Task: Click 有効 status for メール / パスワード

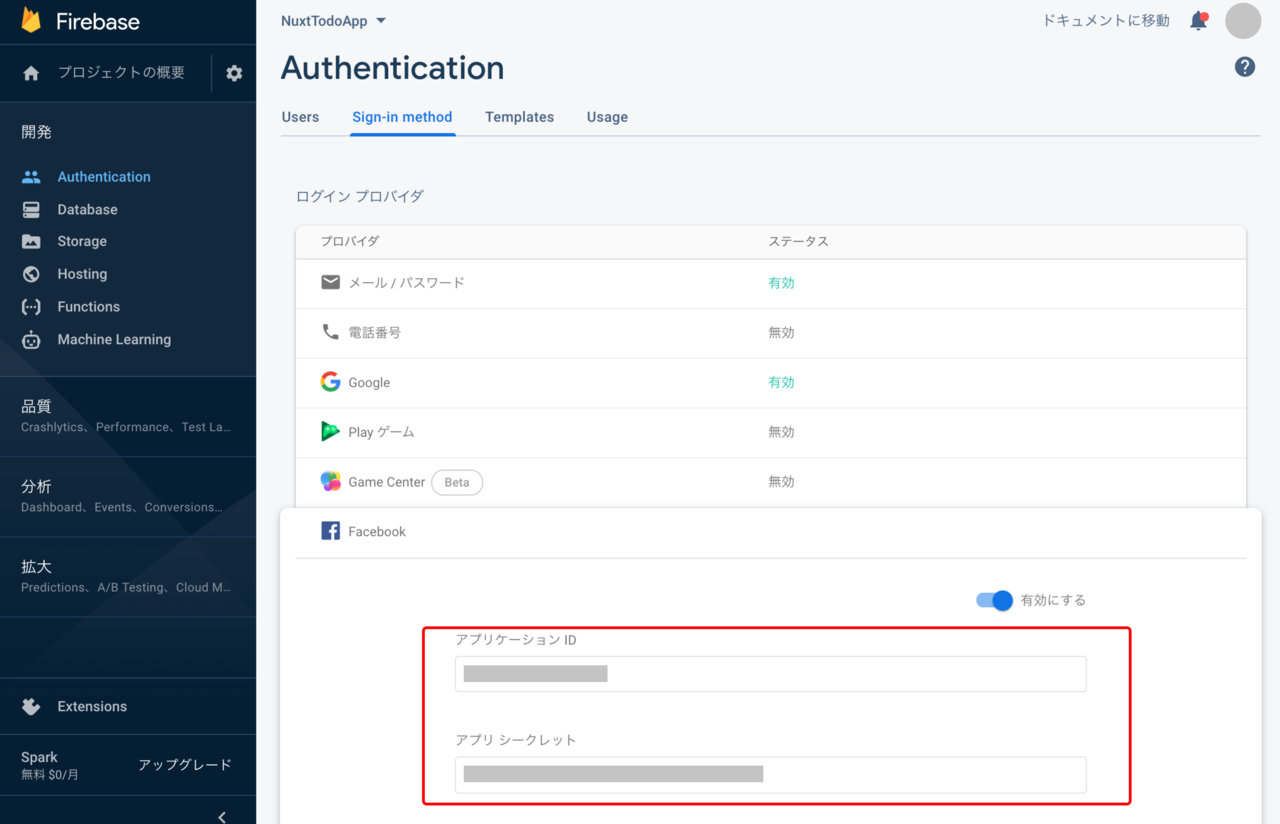Action: click(x=781, y=283)
